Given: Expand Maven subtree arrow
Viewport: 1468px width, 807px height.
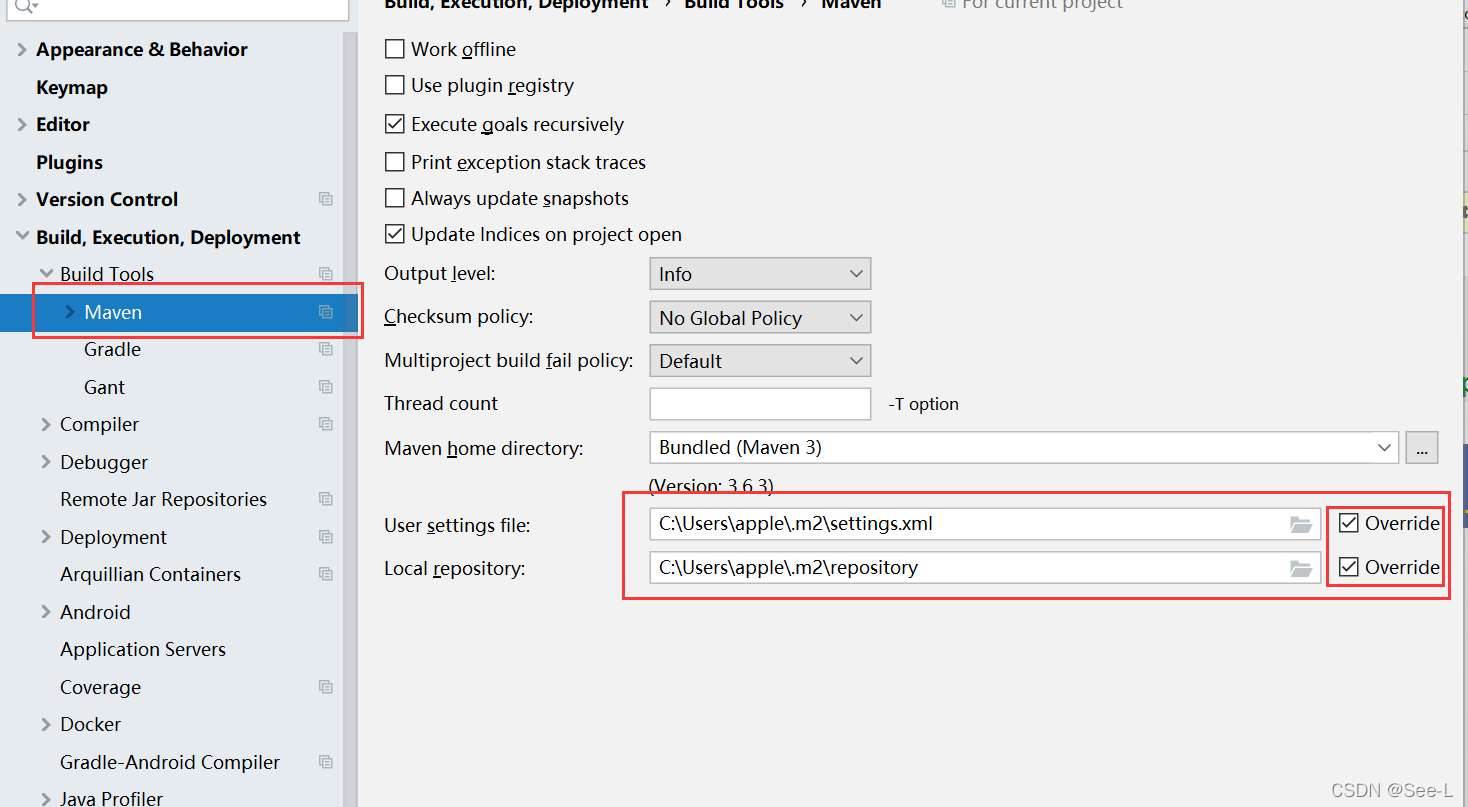Looking at the screenshot, I should click(70, 312).
